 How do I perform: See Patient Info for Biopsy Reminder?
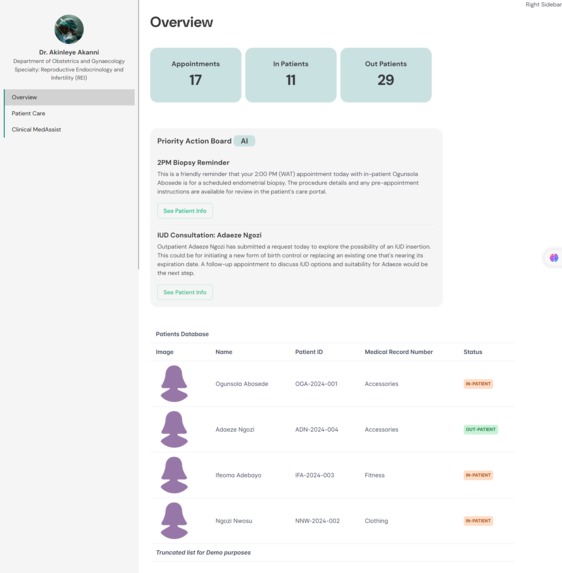pos(185,211)
